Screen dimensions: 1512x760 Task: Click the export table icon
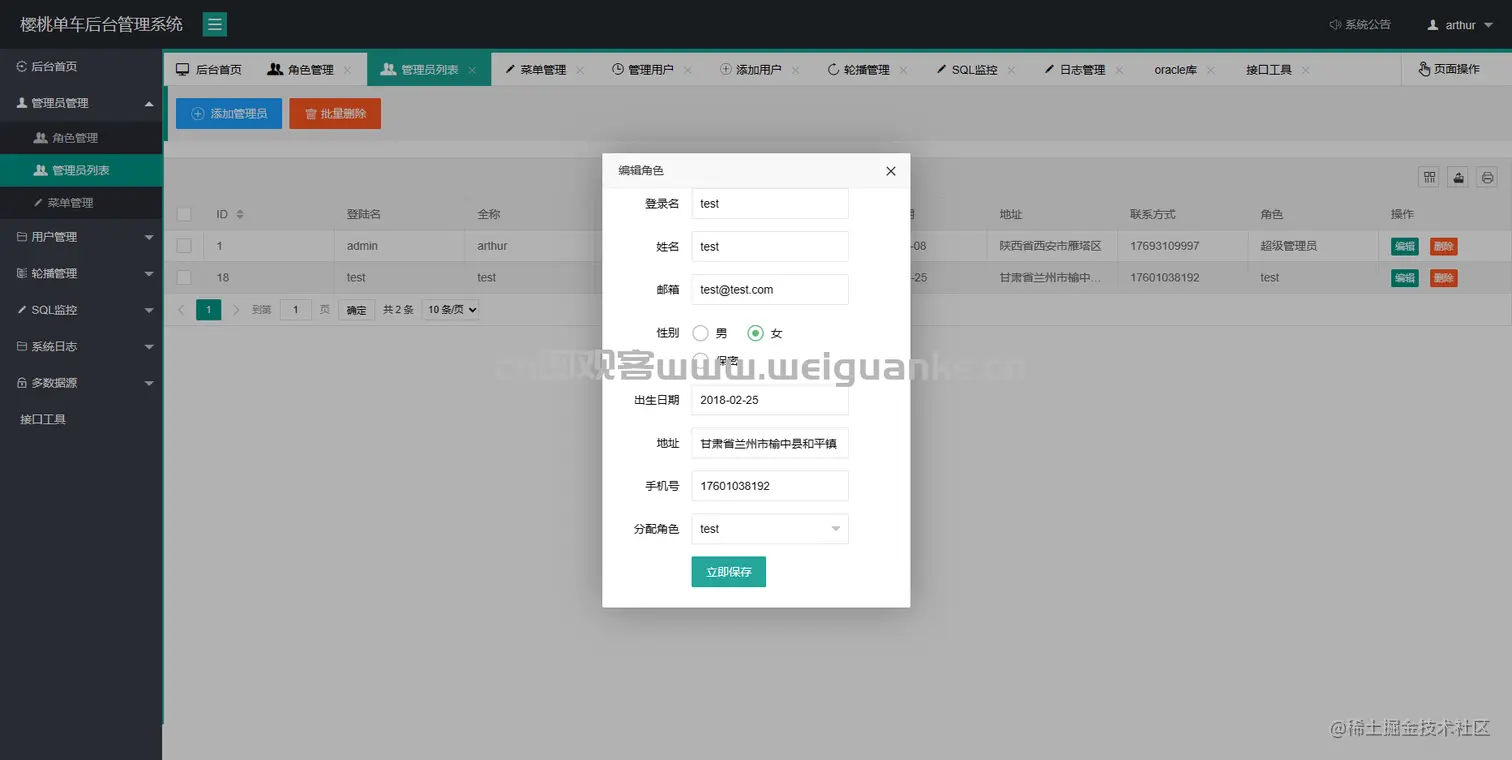(x=1459, y=177)
